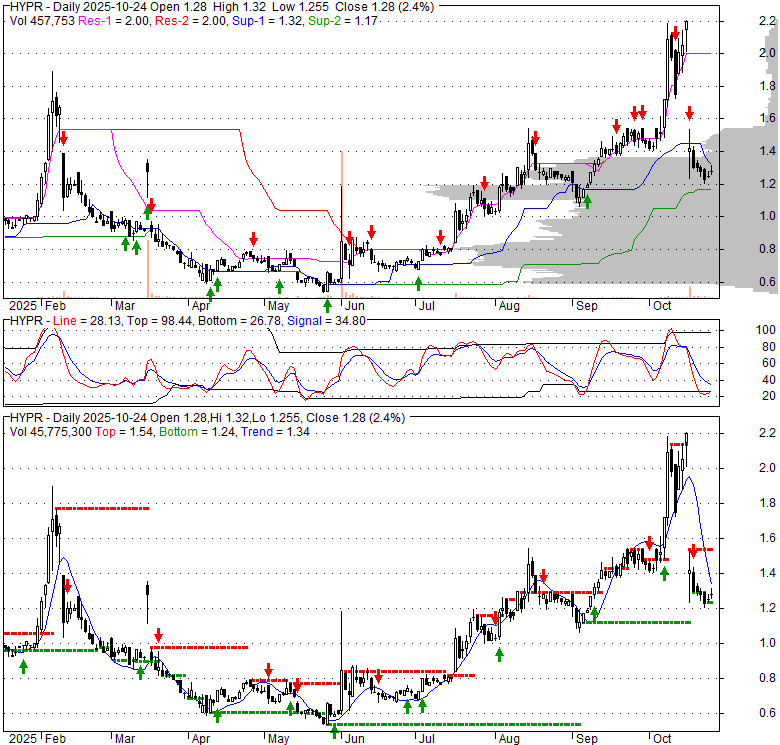Select the Sep month label under the top chart

pyautogui.click(x=586, y=305)
